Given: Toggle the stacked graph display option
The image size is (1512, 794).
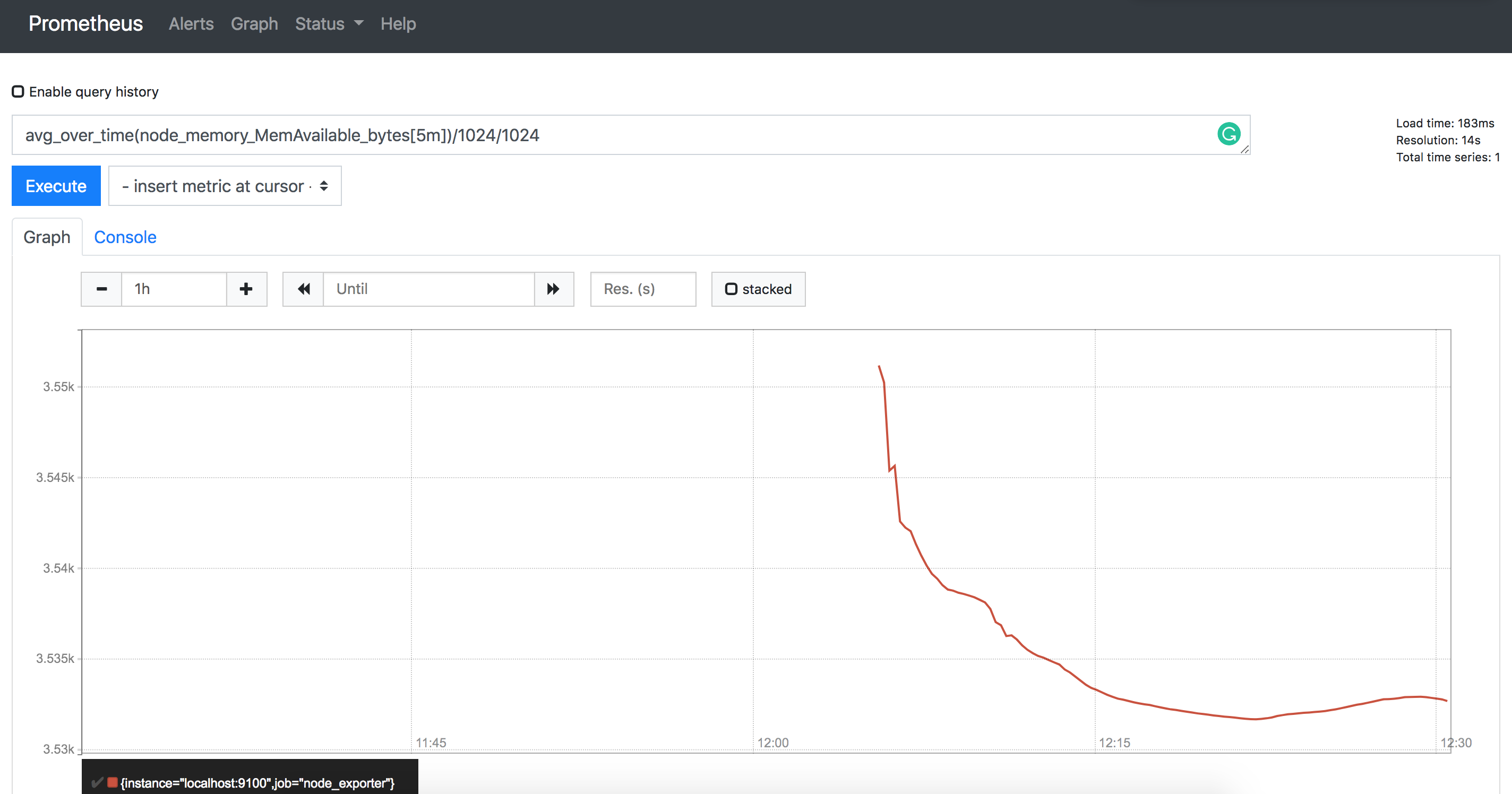Looking at the screenshot, I should point(730,289).
